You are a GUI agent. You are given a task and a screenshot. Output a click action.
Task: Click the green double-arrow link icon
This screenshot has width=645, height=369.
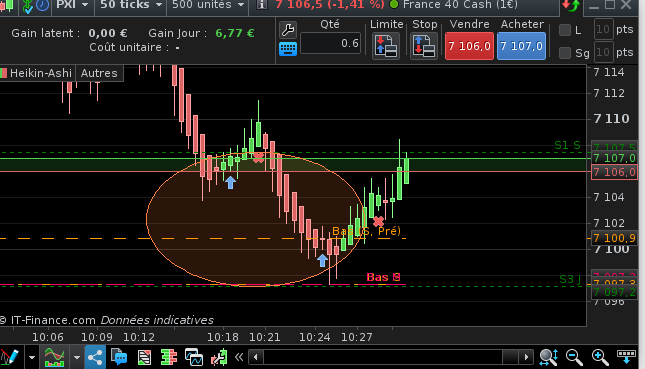[28, 6]
